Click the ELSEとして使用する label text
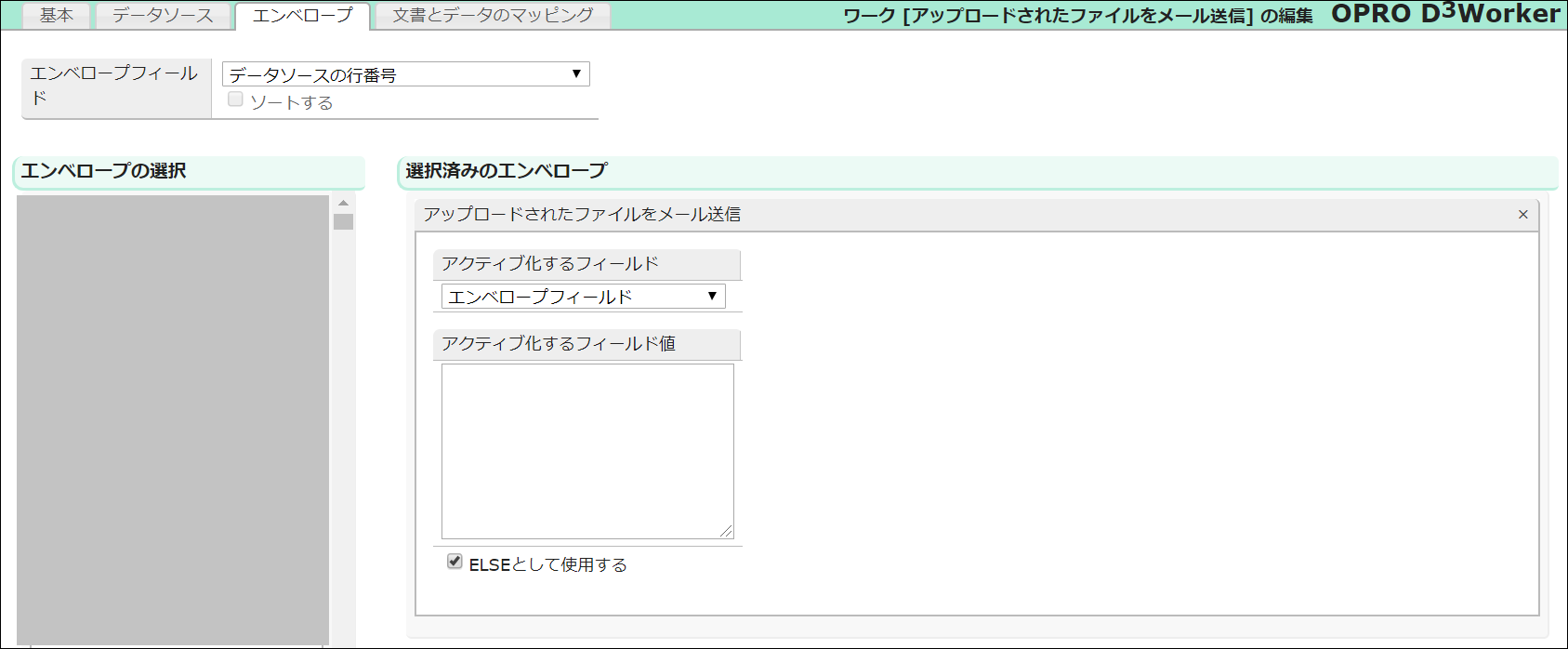The image size is (1568, 649). (547, 564)
